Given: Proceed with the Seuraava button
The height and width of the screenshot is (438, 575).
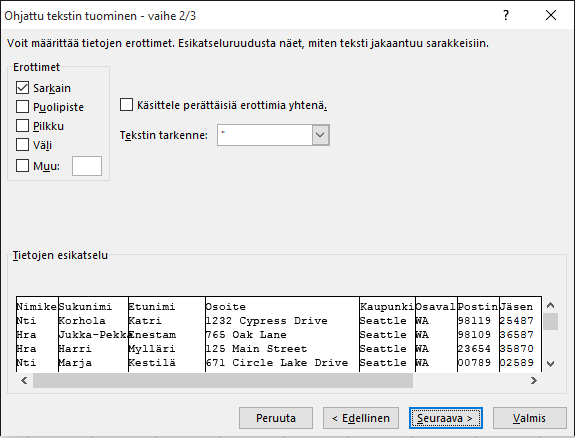Looking at the screenshot, I should click(446, 418).
